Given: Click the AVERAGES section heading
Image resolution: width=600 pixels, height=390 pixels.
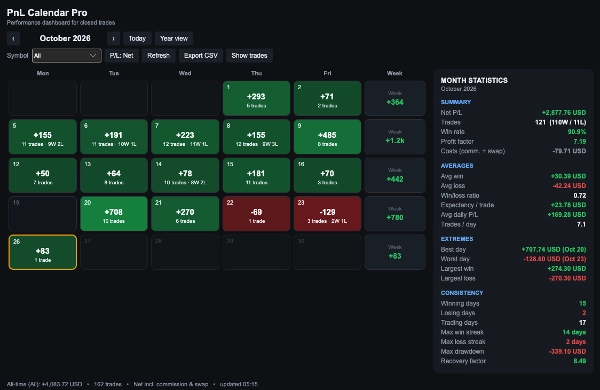Looking at the screenshot, I should 457,166.
